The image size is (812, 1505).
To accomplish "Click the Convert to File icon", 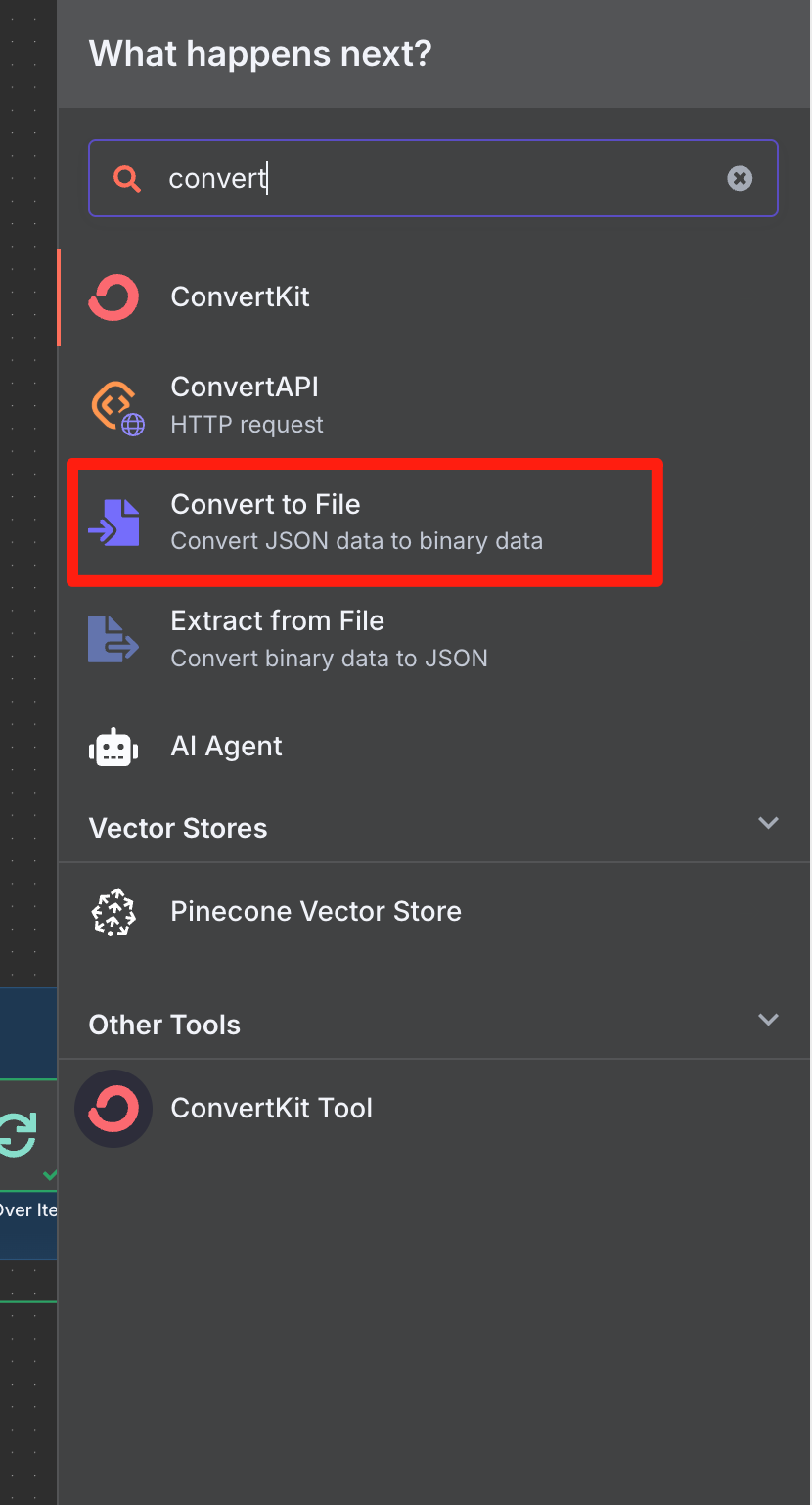I will point(113,523).
